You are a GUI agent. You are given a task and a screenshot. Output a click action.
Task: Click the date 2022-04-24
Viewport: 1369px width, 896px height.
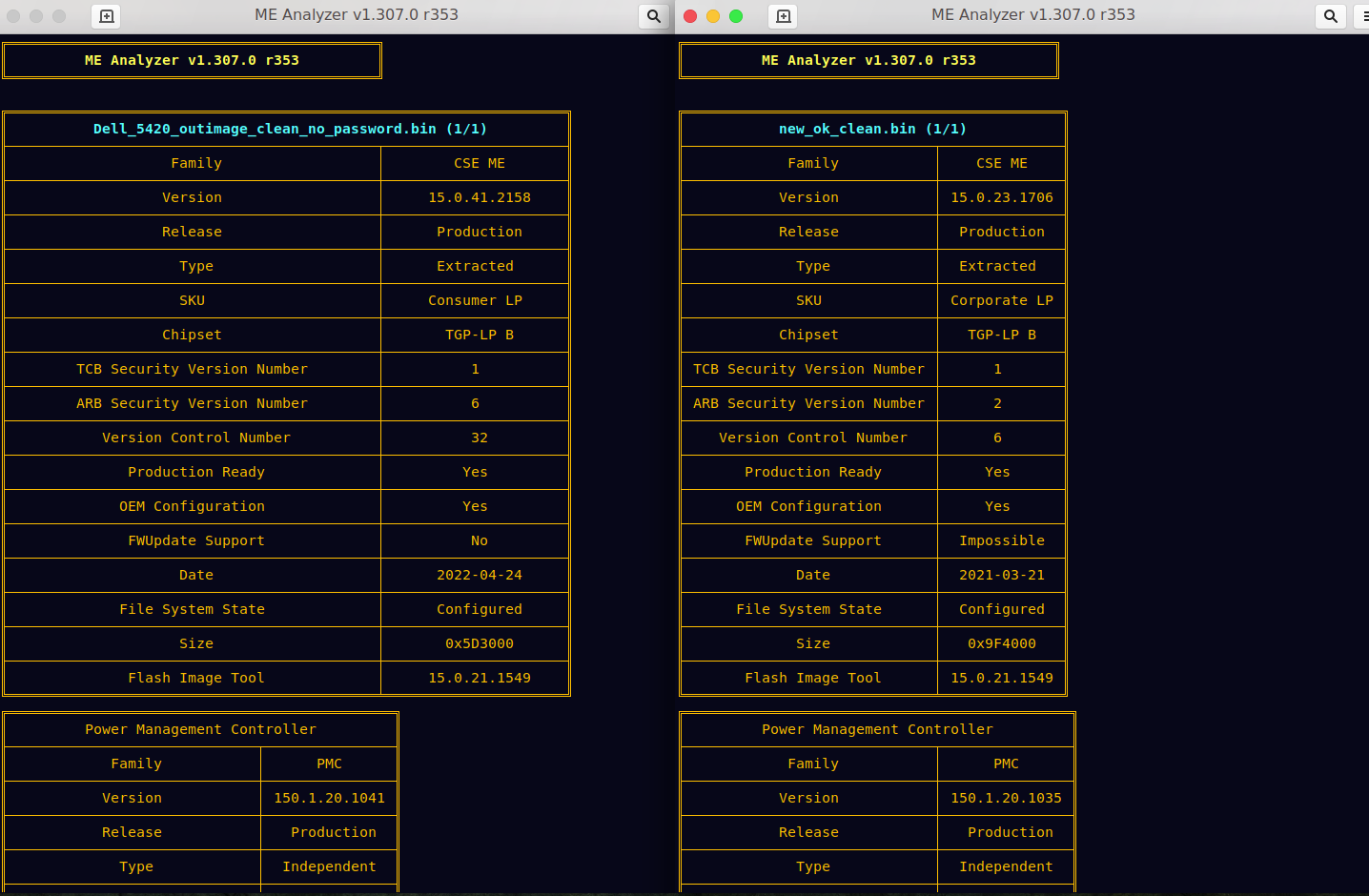(480, 575)
